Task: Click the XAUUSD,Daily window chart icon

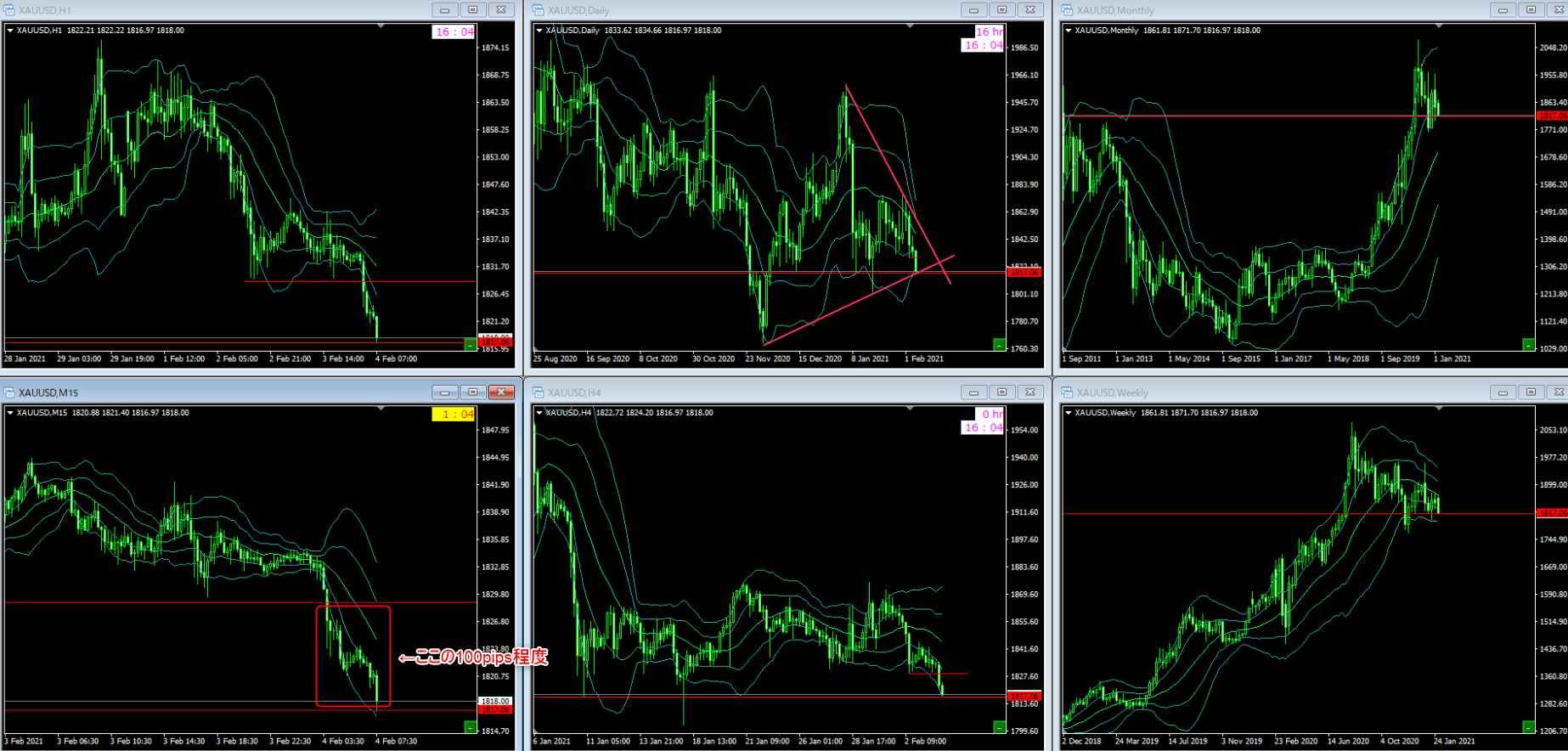Action: pyautogui.click(x=539, y=10)
